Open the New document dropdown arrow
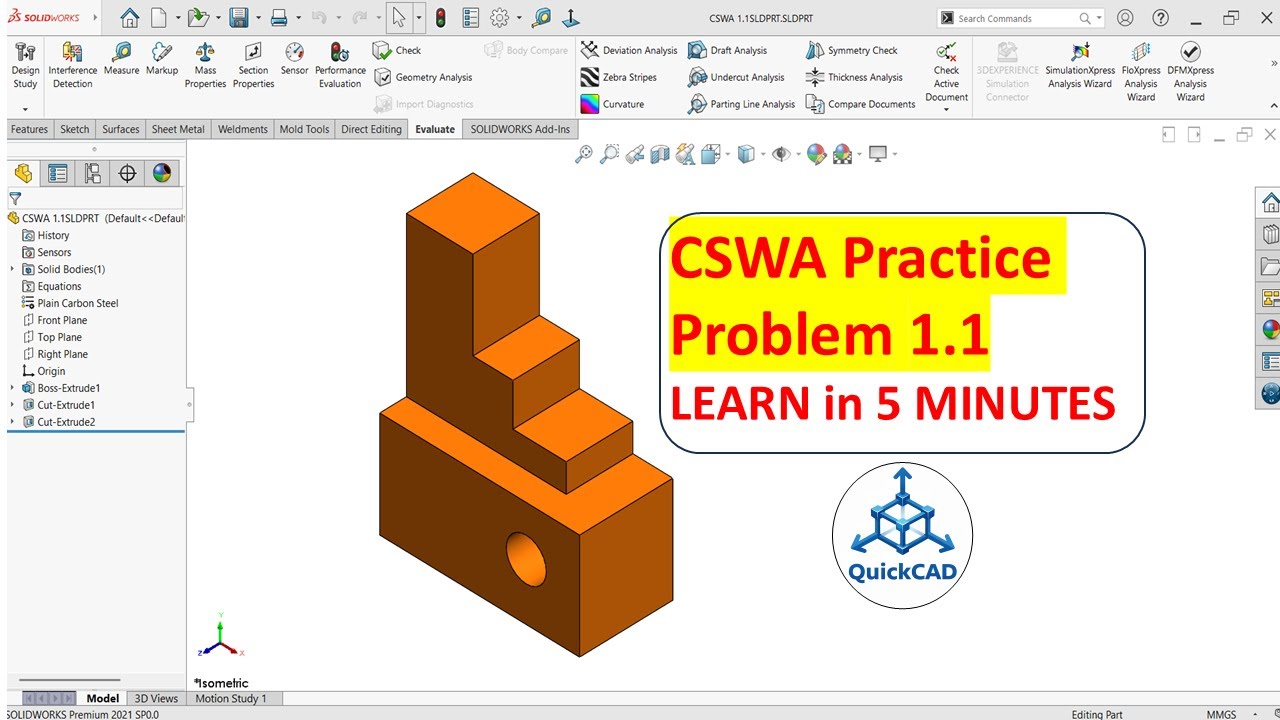Viewport: 1280px width, 720px height. point(178,18)
